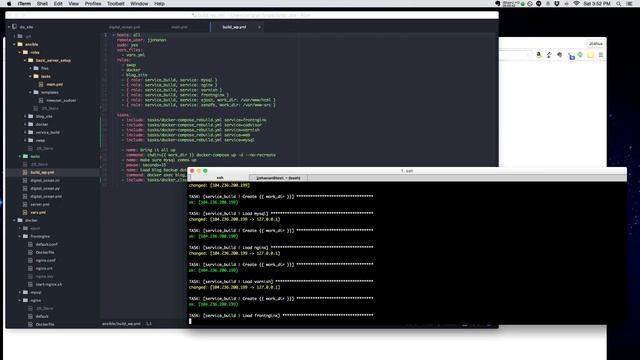Collapse the roles folder arrow
640x360 pixels.
[20, 52]
